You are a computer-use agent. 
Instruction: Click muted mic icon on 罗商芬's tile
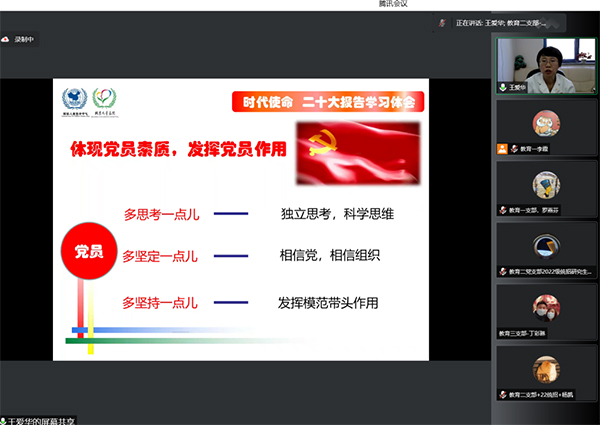point(503,210)
